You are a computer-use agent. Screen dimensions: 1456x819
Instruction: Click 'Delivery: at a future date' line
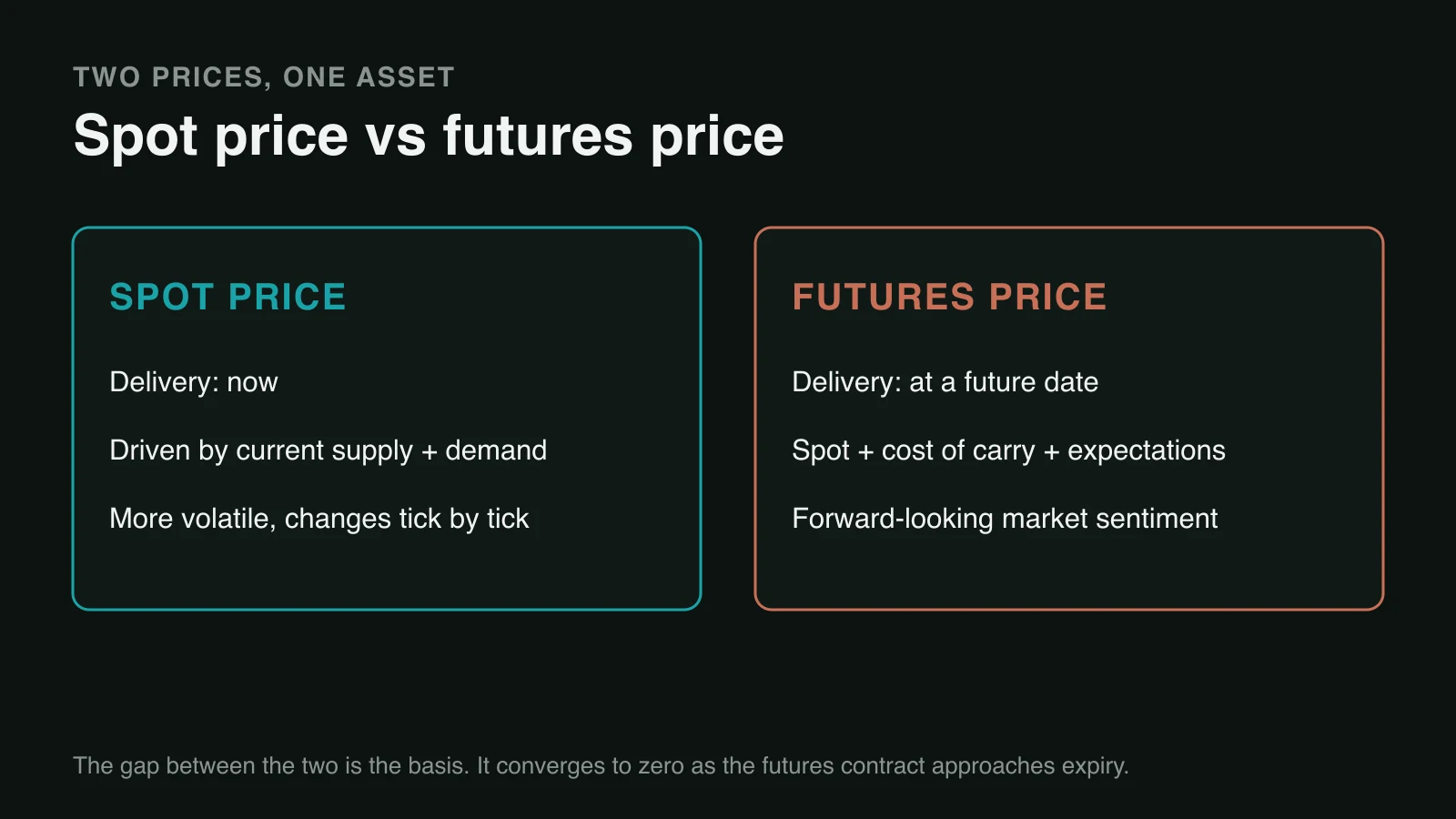point(945,382)
